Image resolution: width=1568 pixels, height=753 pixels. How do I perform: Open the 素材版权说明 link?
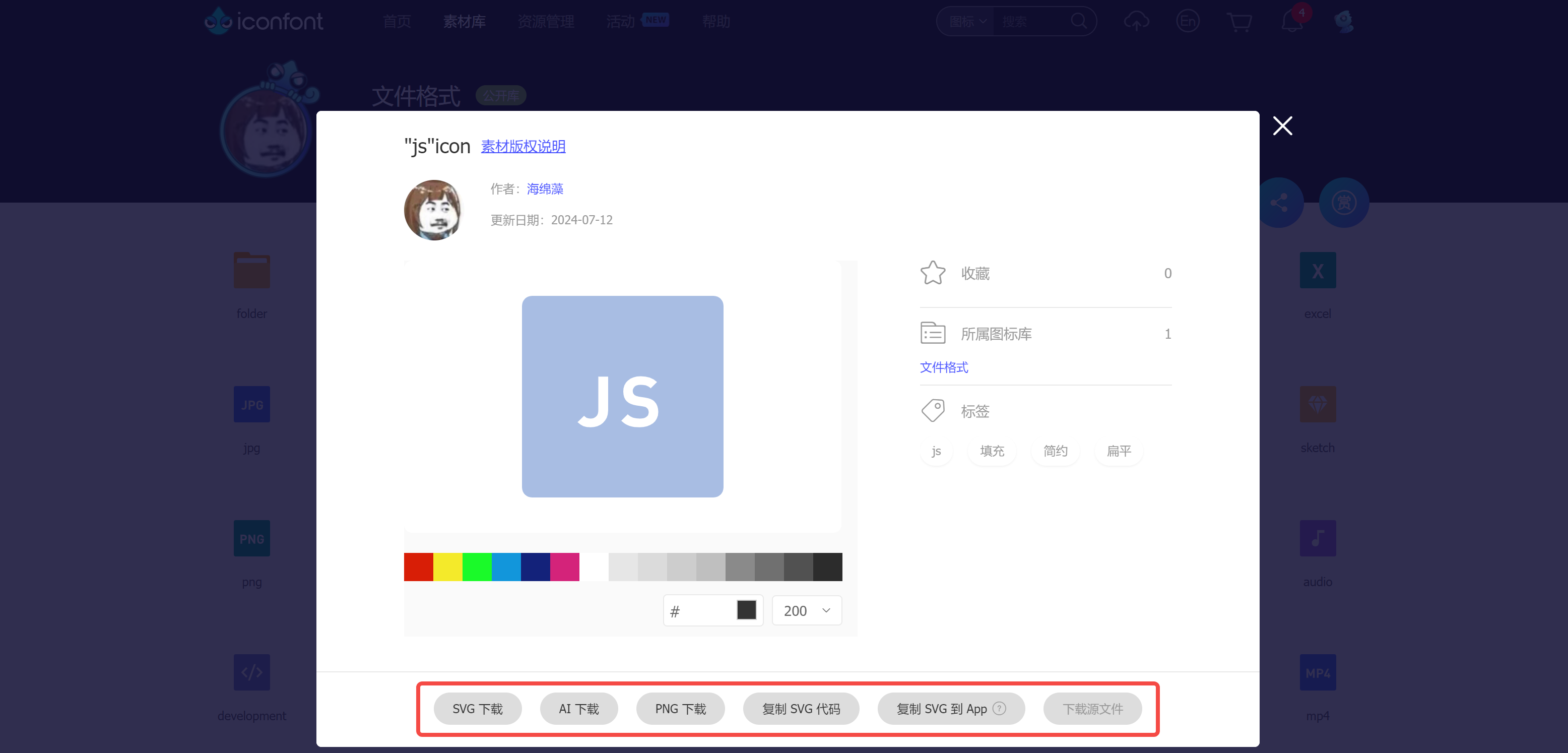pyautogui.click(x=523, y=146)
